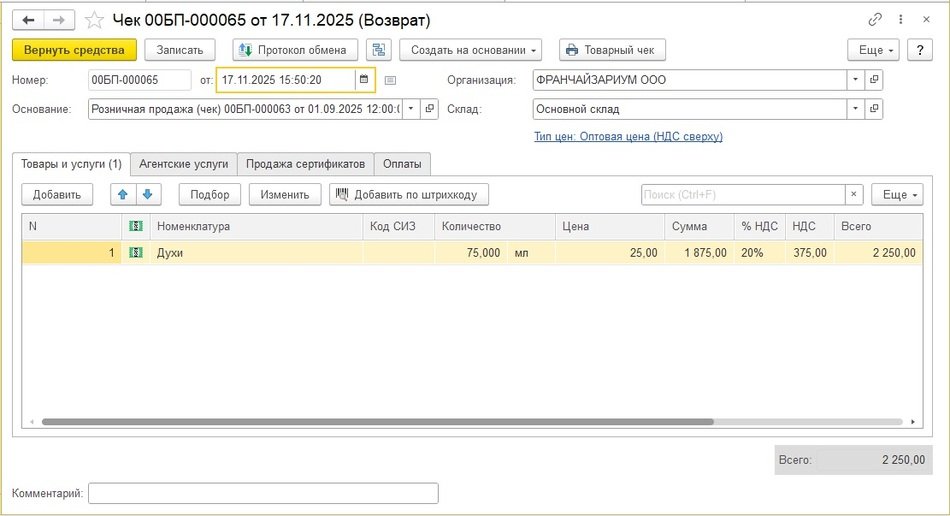Click the structure icon beside Протокол обмена
The width and height of the screenshot is (950, 516).
pyautogui.click(x=379, y=50)
